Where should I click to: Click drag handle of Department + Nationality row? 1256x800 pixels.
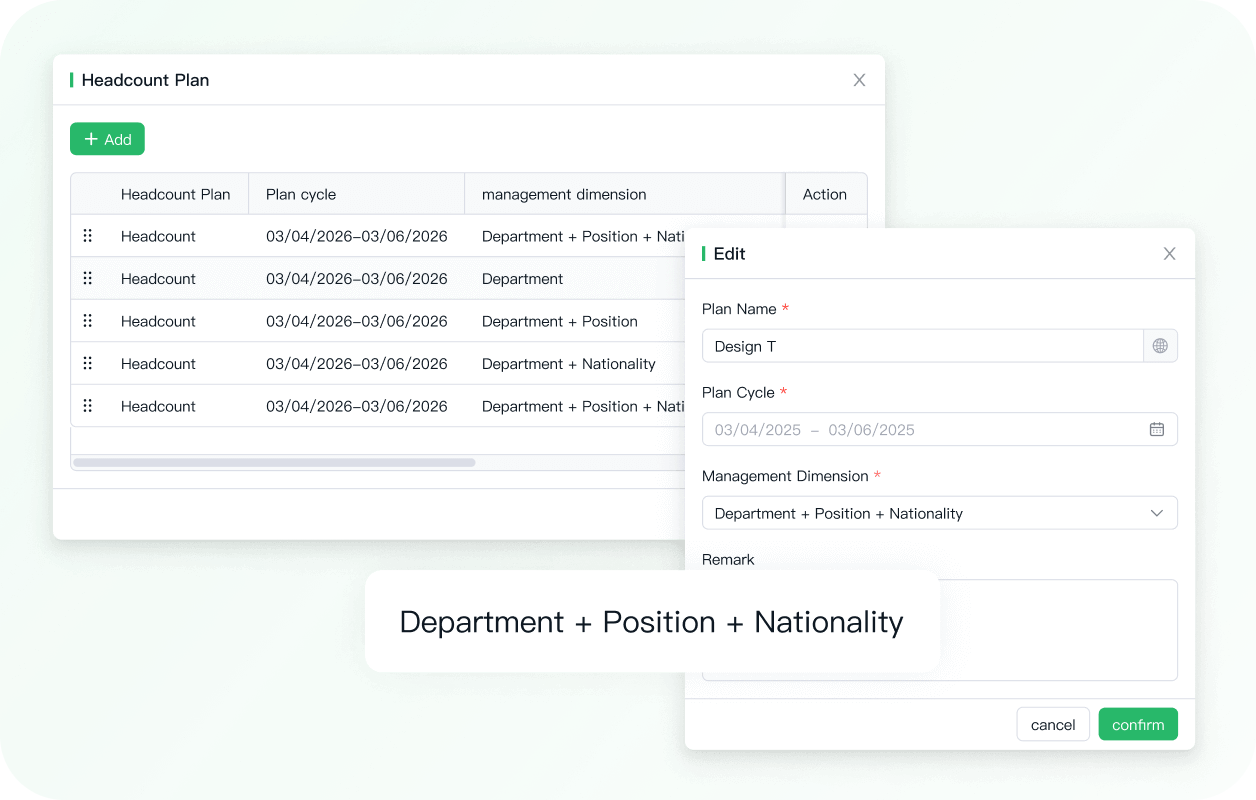[x=88, y=364]
